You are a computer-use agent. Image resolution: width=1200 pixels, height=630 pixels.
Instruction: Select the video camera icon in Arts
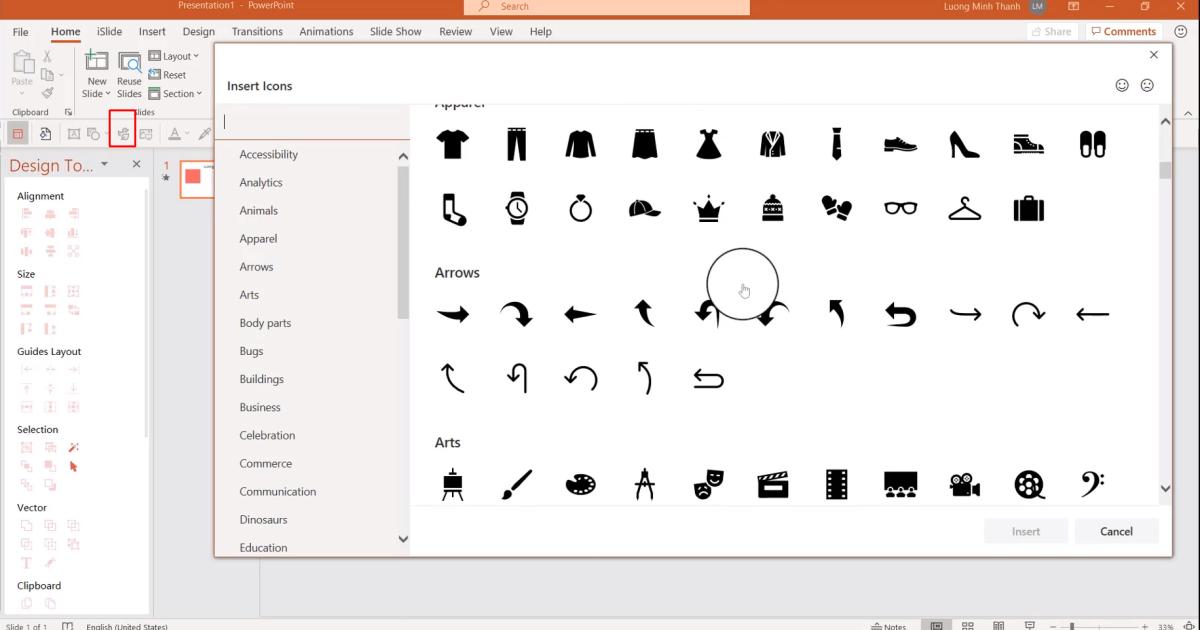(964, 483)
